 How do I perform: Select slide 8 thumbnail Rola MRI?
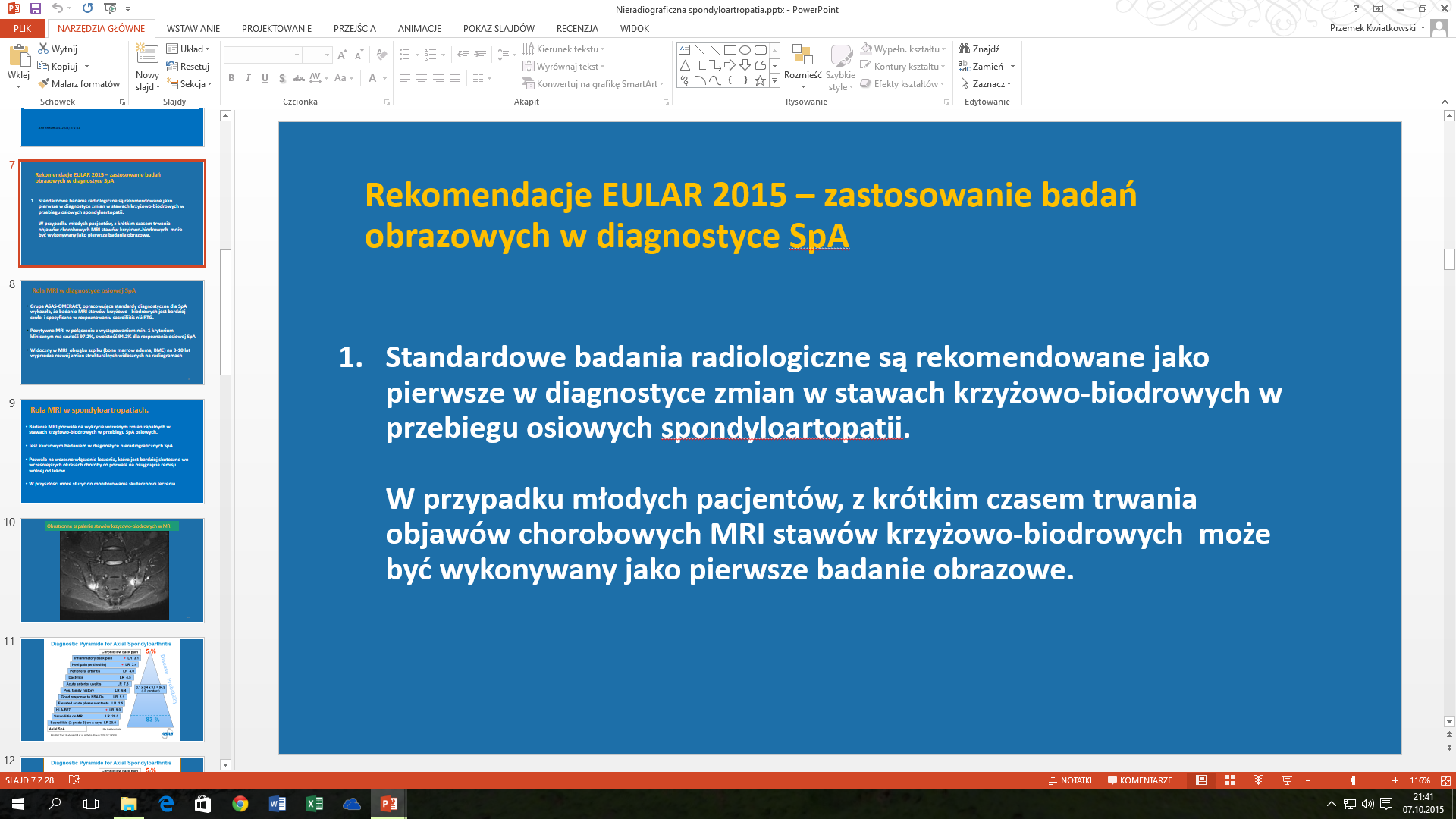[112, 332]
